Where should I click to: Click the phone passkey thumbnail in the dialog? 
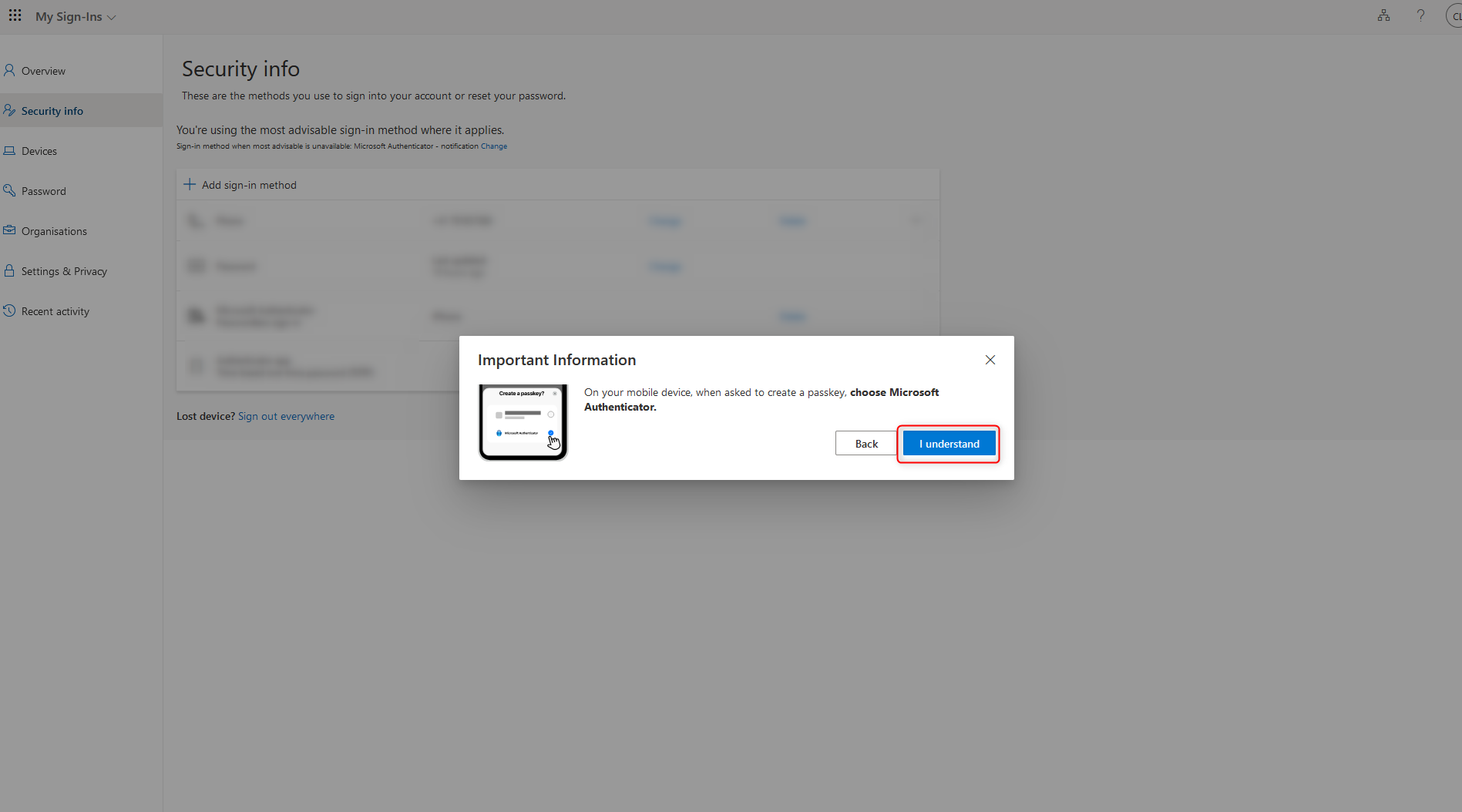(523, 421)
